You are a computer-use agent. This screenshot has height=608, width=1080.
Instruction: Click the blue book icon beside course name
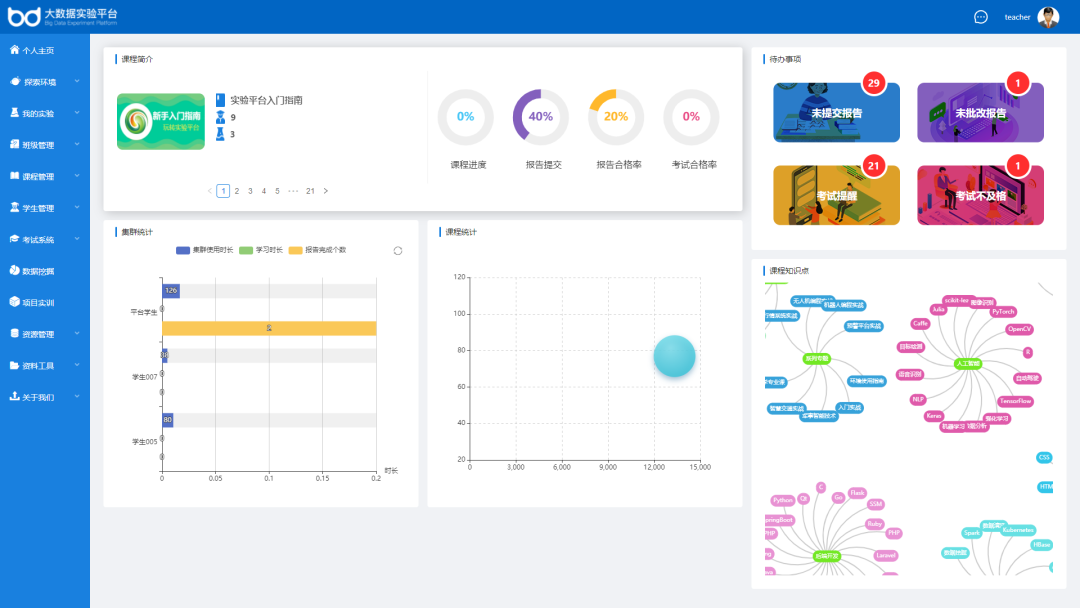point(220,100)
